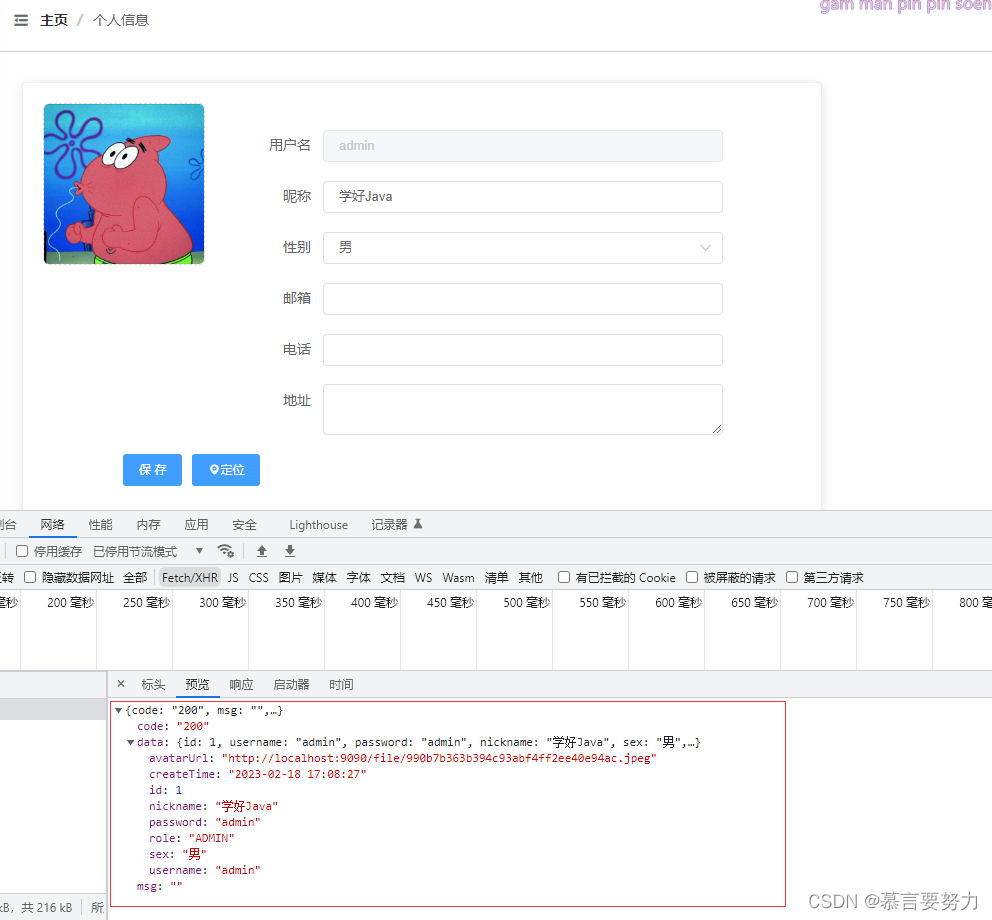The width and height of the screenshot is (992, 920).
Task: Collapse the data object triangle
Action: click(x=130, y=742)
